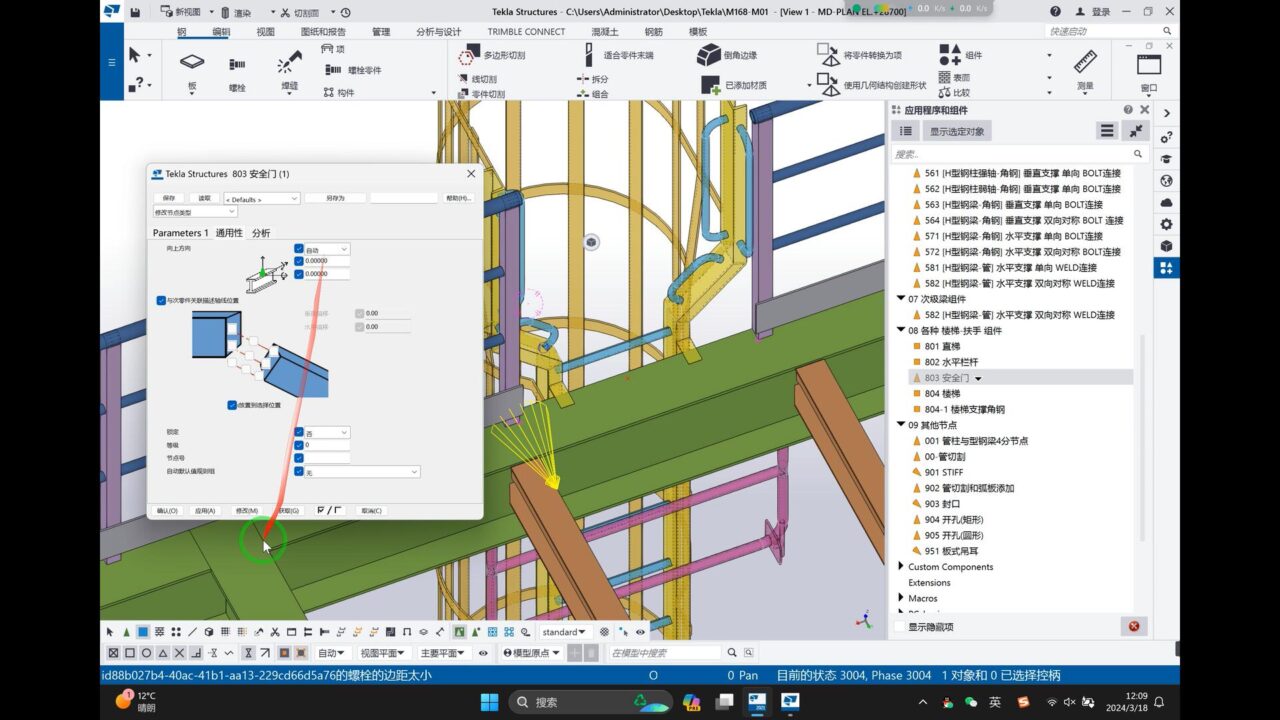Open the 图纸和报告 ribbon tab
The image size is (1280, 720).
pos(323,32)
